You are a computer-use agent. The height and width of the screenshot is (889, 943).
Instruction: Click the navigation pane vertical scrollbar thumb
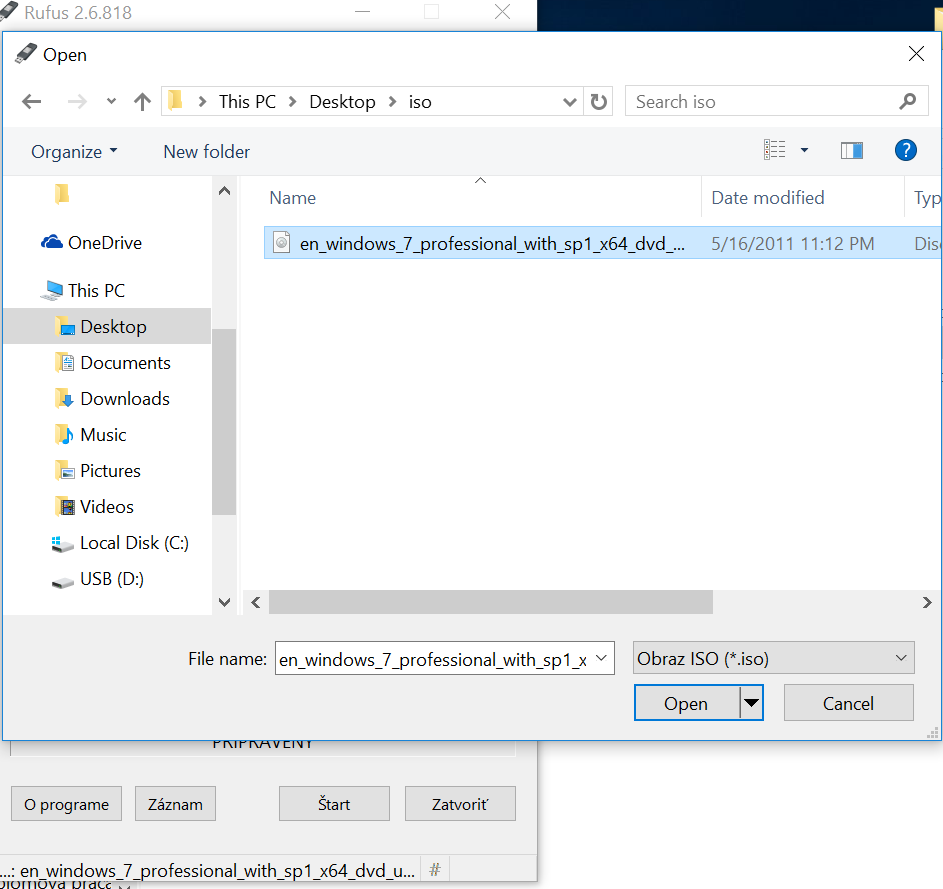click(x=224, y=422)
